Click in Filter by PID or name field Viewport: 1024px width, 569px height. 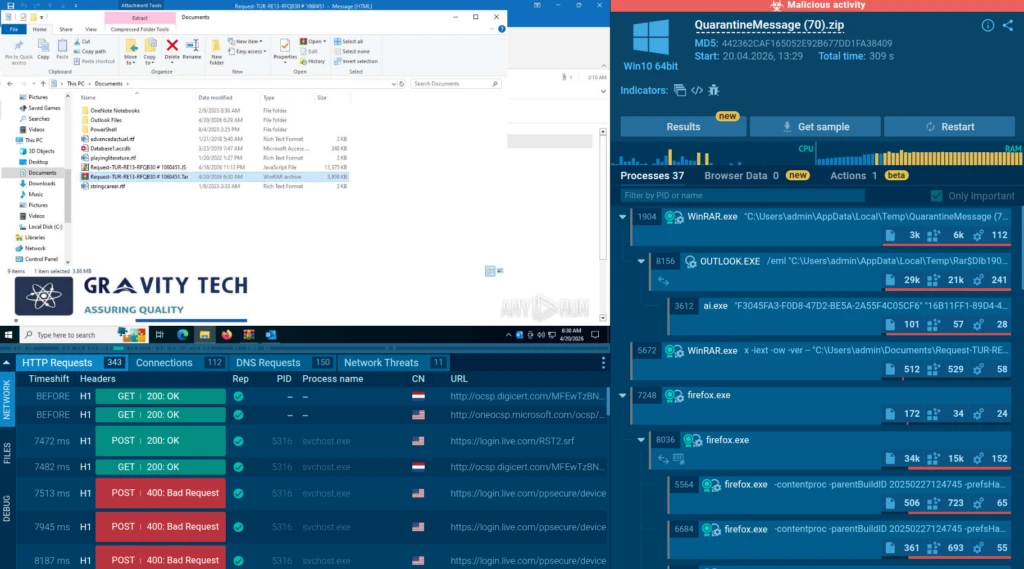click(742, 195)
